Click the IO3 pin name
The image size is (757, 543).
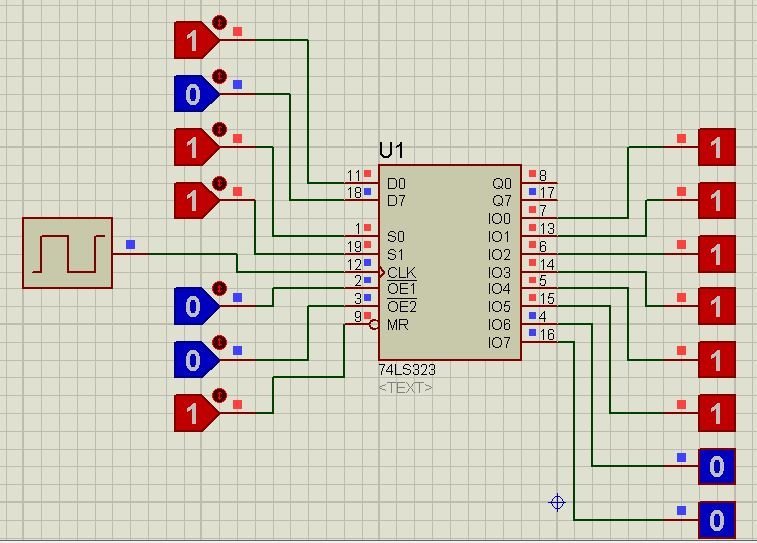(500, 273)
